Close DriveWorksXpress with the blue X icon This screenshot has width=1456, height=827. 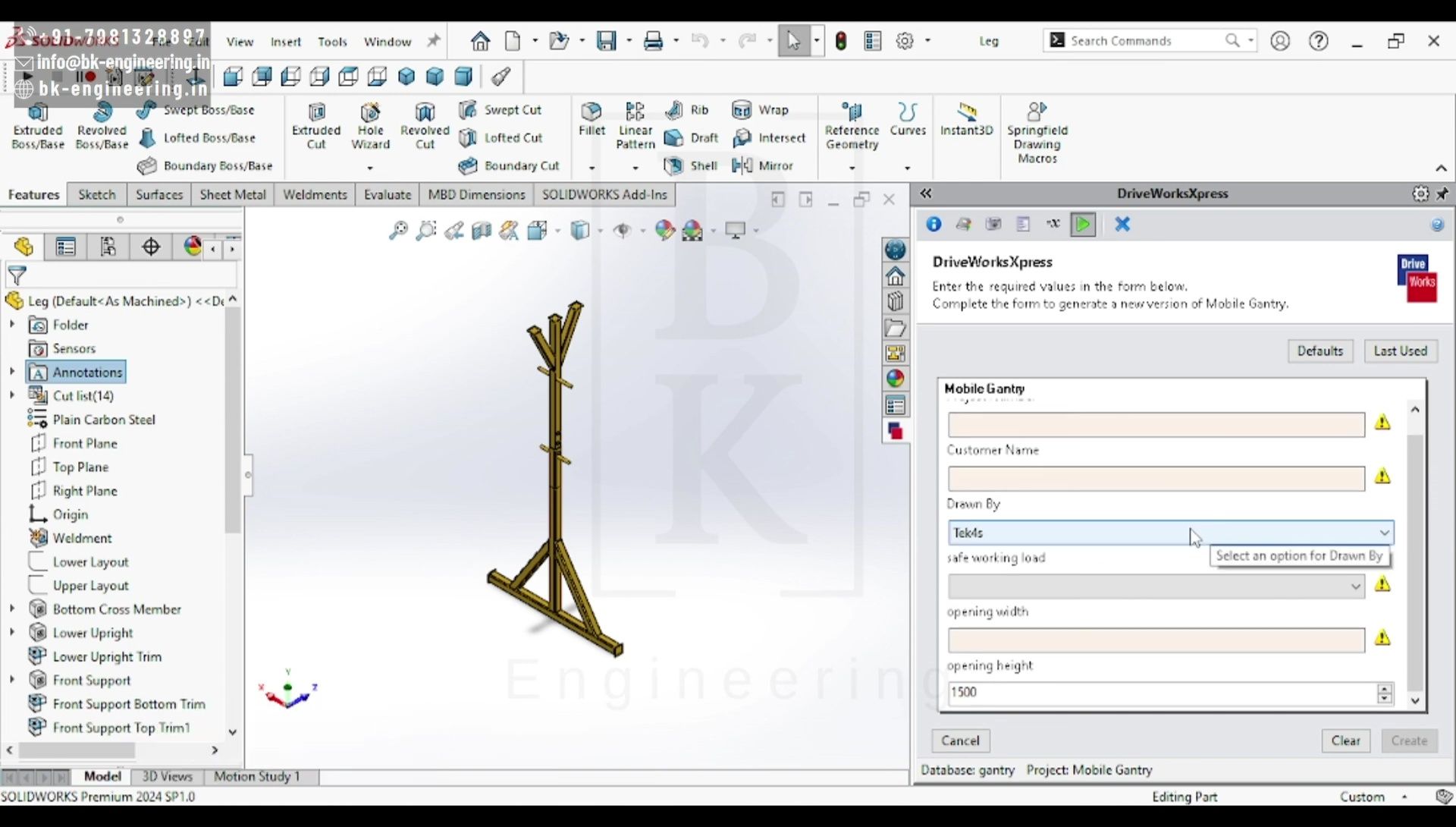(x=1122, y=224)
